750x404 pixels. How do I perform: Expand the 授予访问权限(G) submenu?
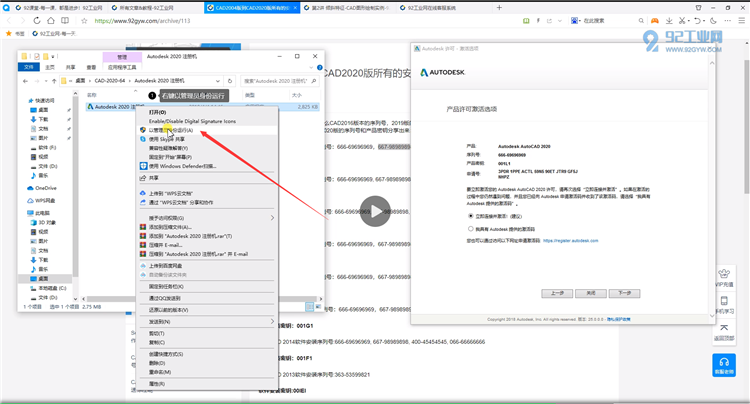tap(207, 218)
